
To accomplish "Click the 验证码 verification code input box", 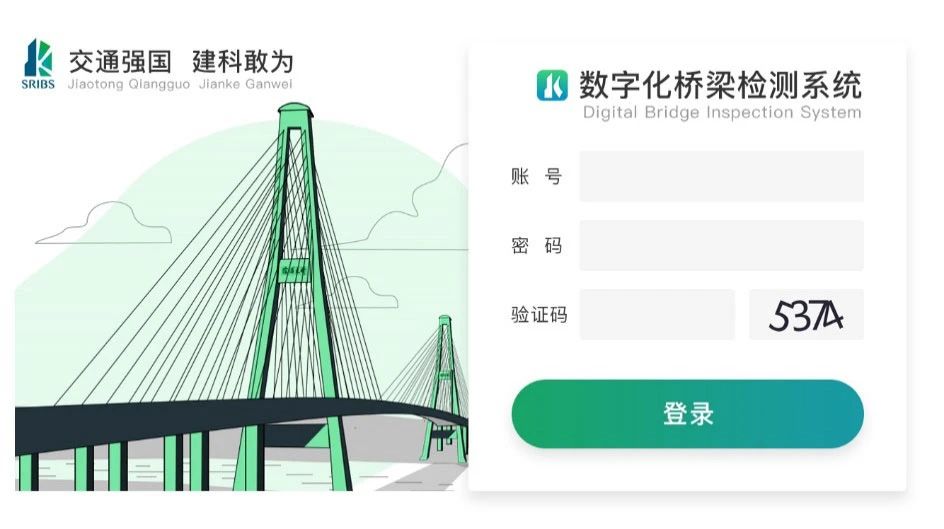I will click(657, 315).
